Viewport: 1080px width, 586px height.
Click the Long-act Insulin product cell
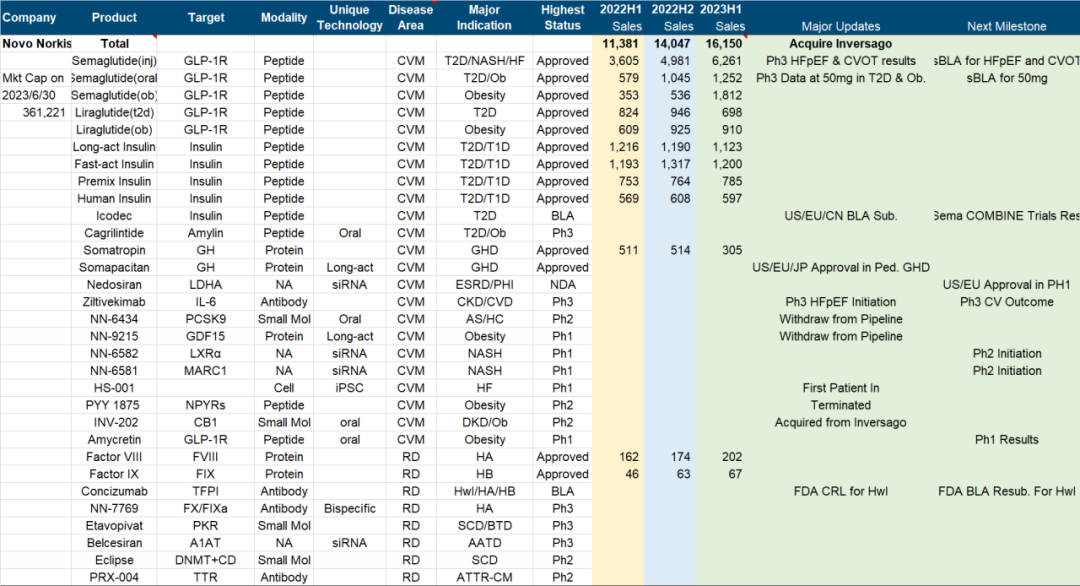114,147
